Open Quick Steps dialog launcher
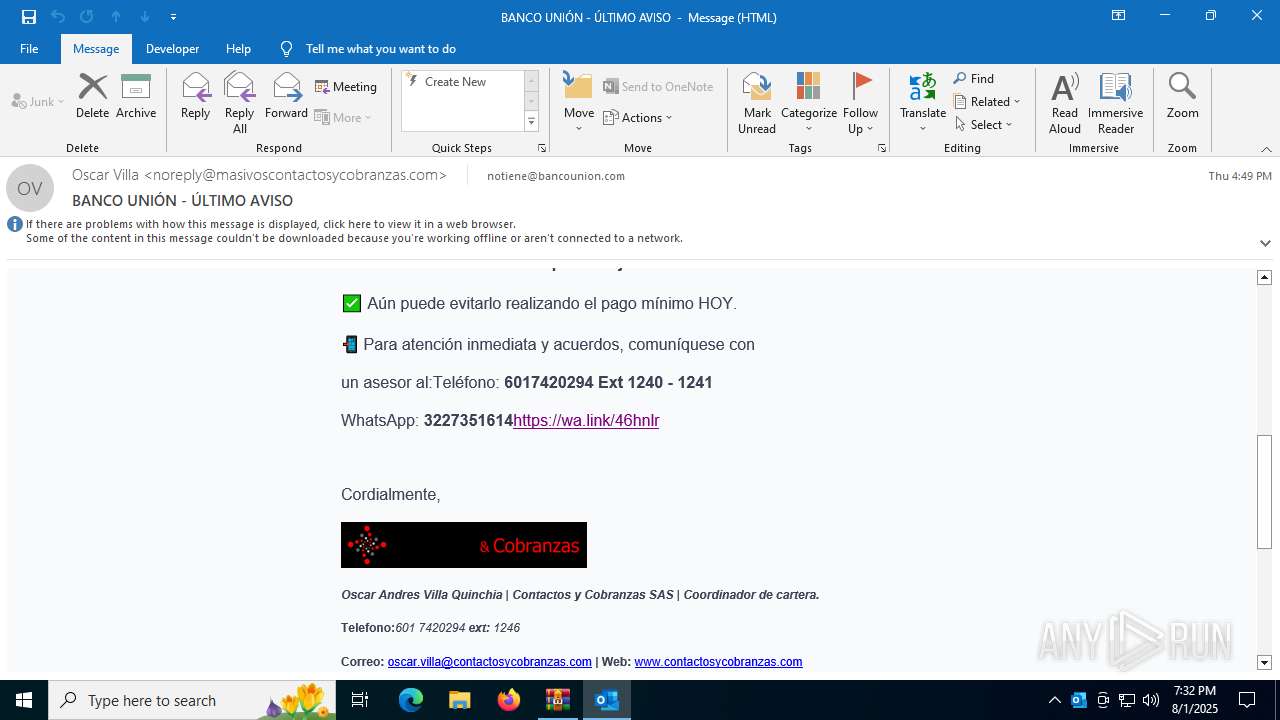 (x=542, y=148)
